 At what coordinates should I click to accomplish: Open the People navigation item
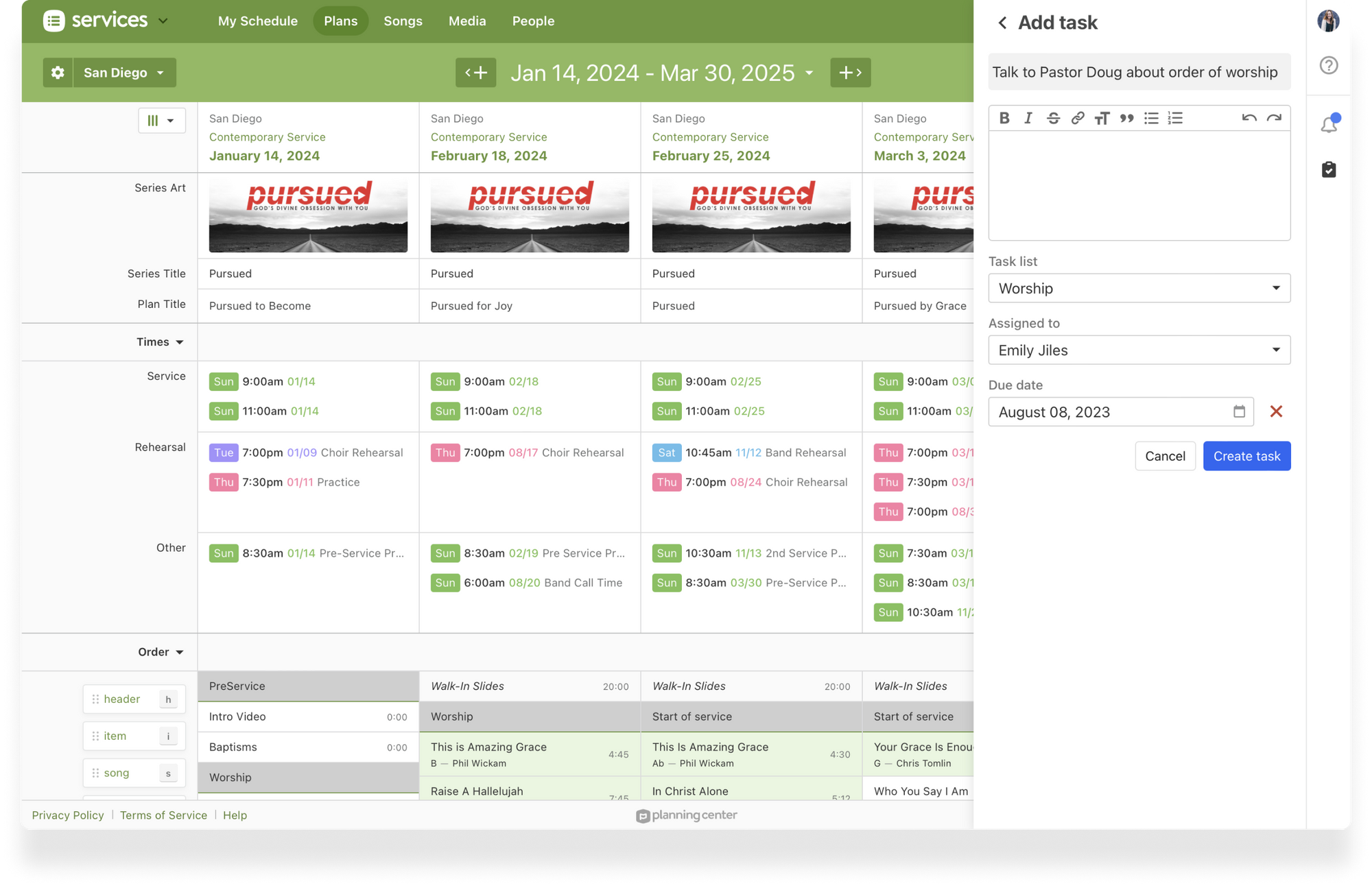pyautogui.click(x=533, y=21)
